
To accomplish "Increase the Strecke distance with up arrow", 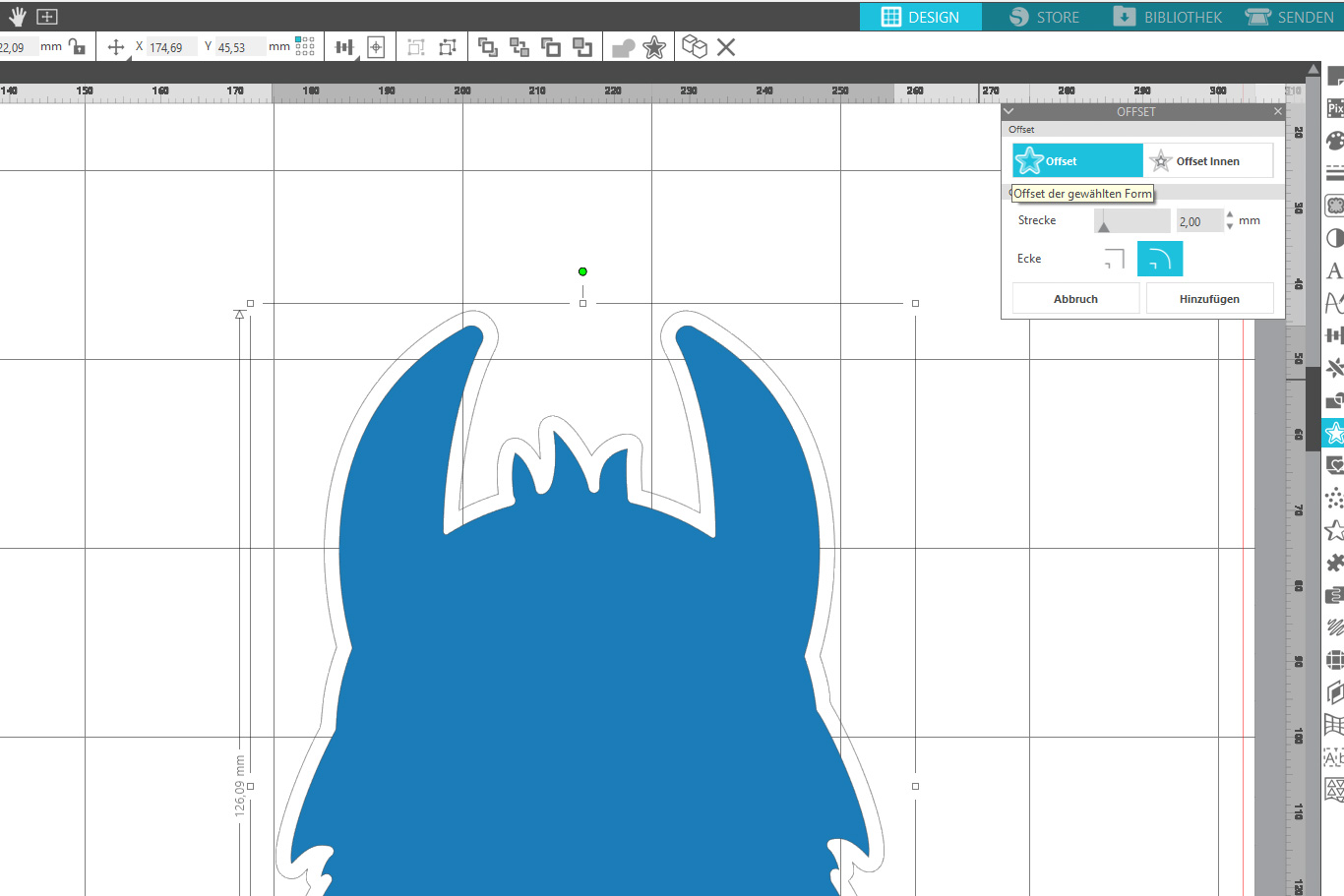I will coord(1230,214).
